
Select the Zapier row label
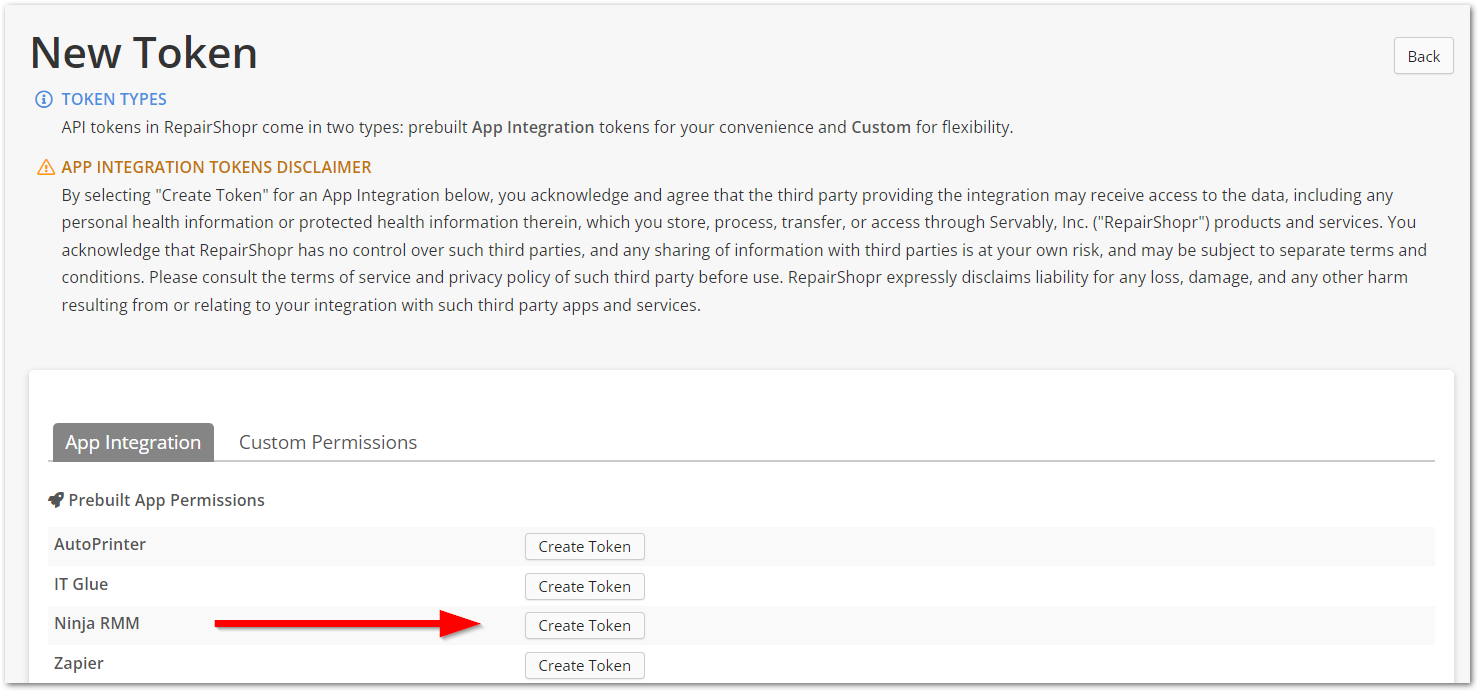click(79, 663)
